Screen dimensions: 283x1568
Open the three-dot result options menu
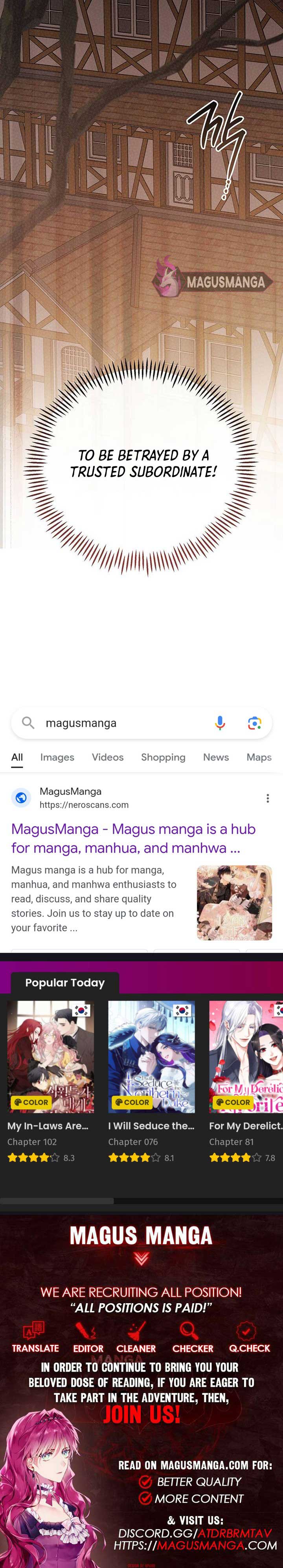(268, 798)
